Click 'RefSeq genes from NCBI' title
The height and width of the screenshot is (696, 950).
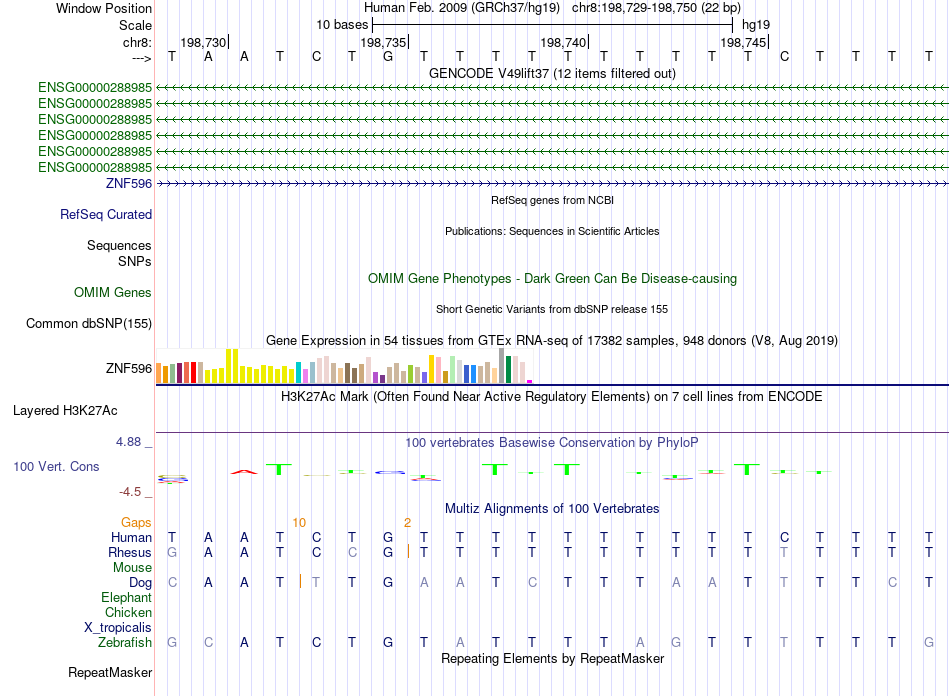point(552,200)
